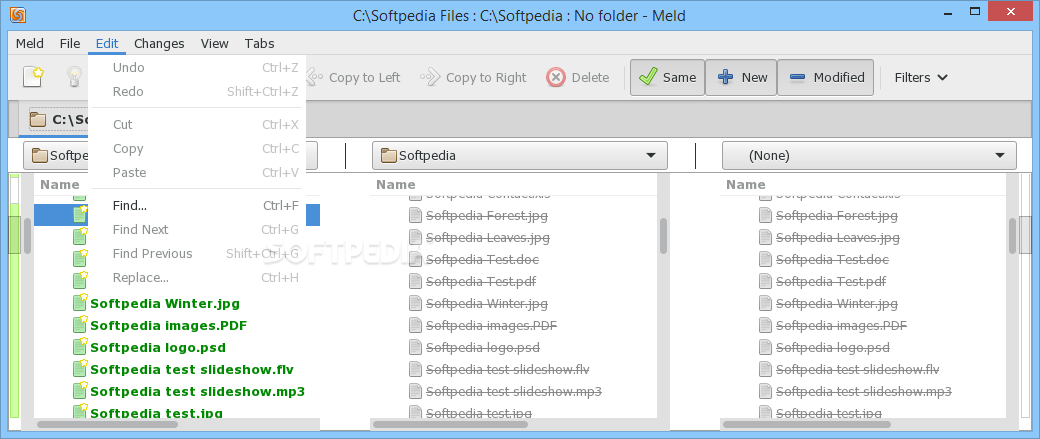Click the blue plus New icon
This screenshot has width=1040, height=439.
(726, 78)
